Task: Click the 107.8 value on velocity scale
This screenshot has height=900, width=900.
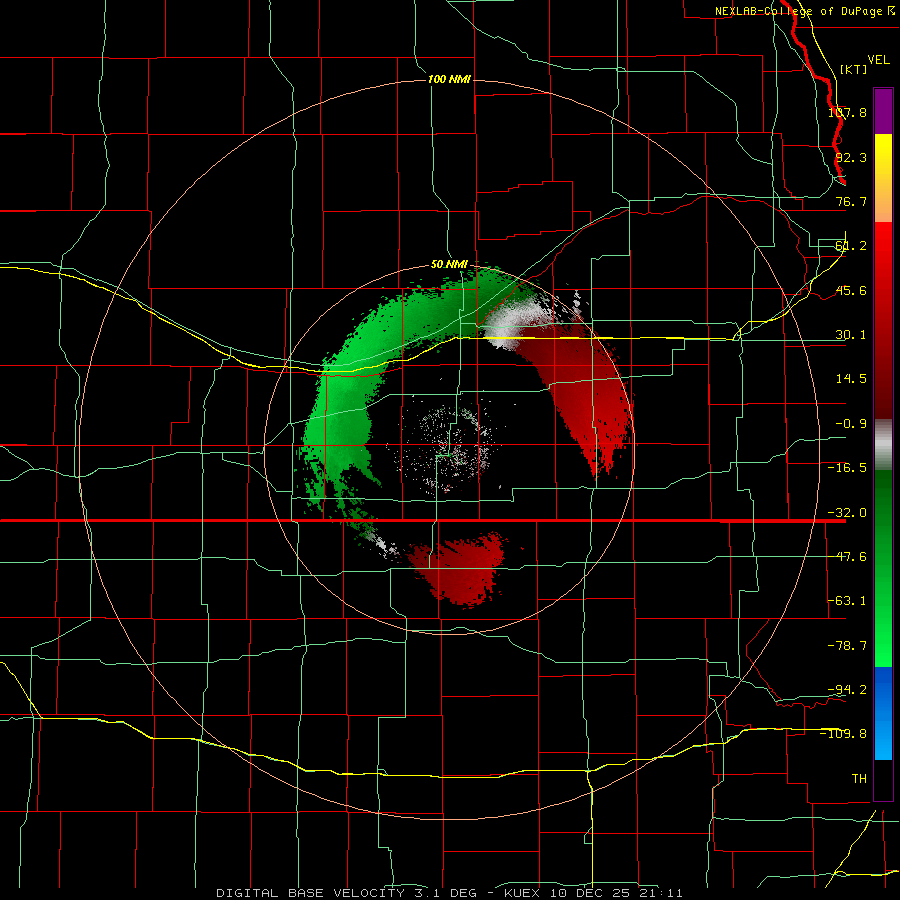Action: [847, 112]
